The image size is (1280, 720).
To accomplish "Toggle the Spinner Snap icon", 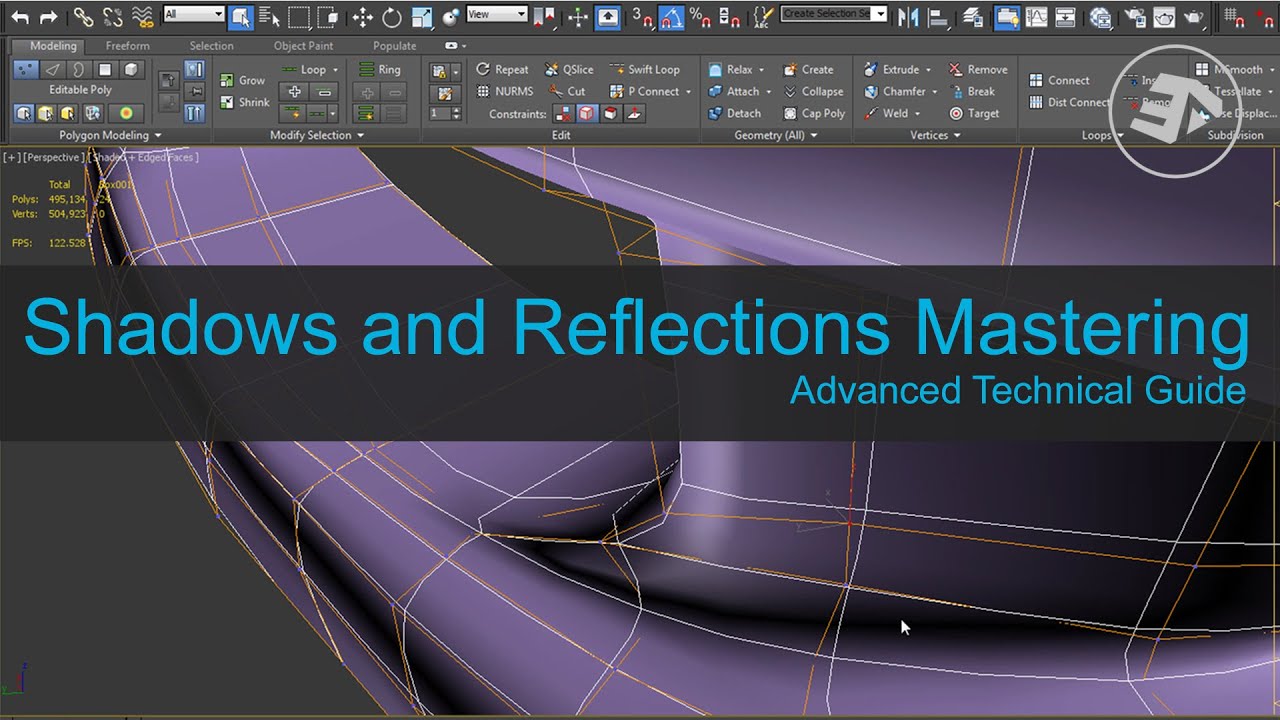I will point(730,16).
